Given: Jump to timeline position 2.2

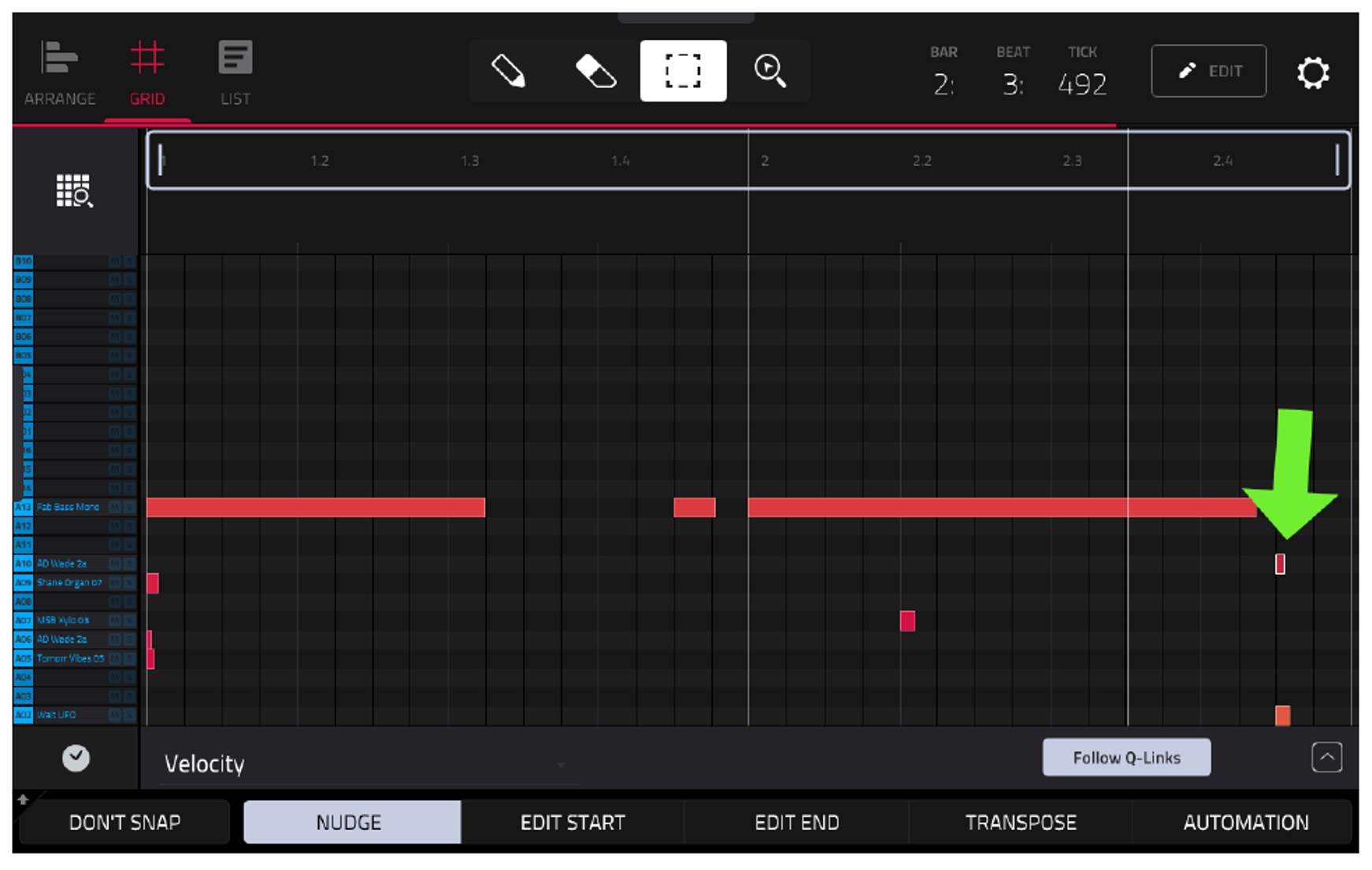Looking at the screenshot, I should pos(922,161).
